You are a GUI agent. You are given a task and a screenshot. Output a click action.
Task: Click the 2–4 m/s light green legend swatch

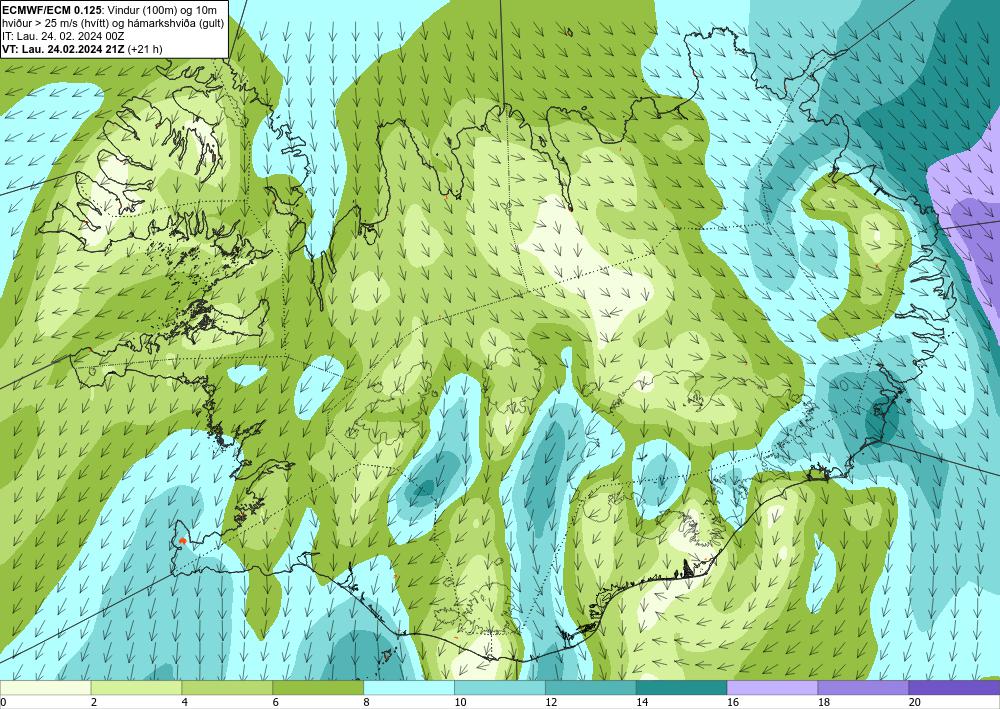pos(136,687)
